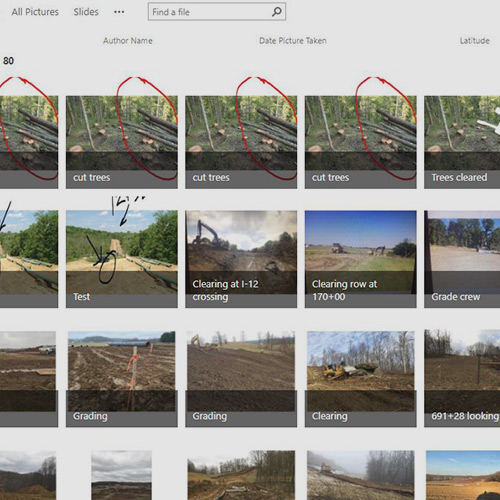Open the Test picture thumbnail
Viewport: 500px width, 500px height.
[x=122, y=259]
